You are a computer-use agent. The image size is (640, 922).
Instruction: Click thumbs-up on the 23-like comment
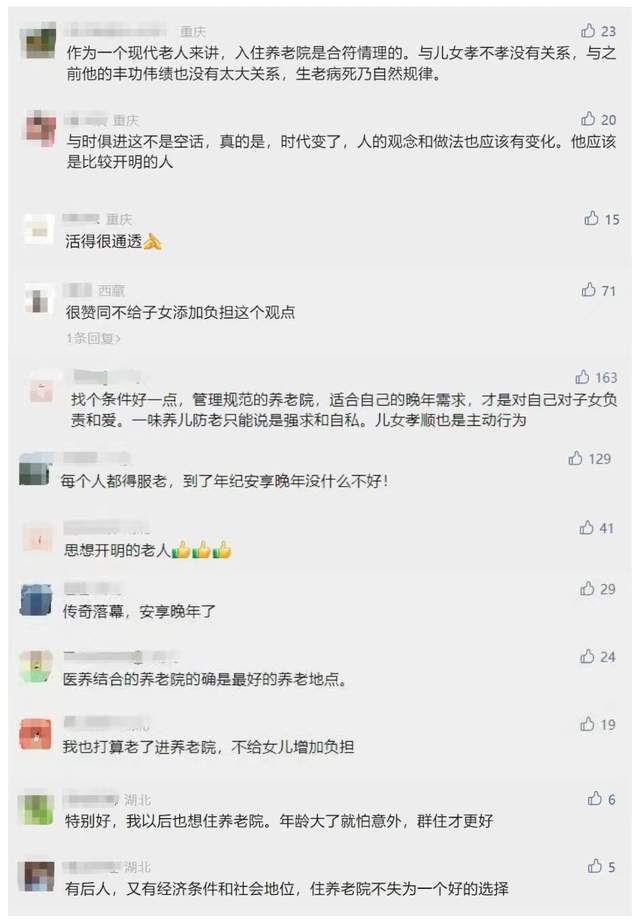(588, 30)
